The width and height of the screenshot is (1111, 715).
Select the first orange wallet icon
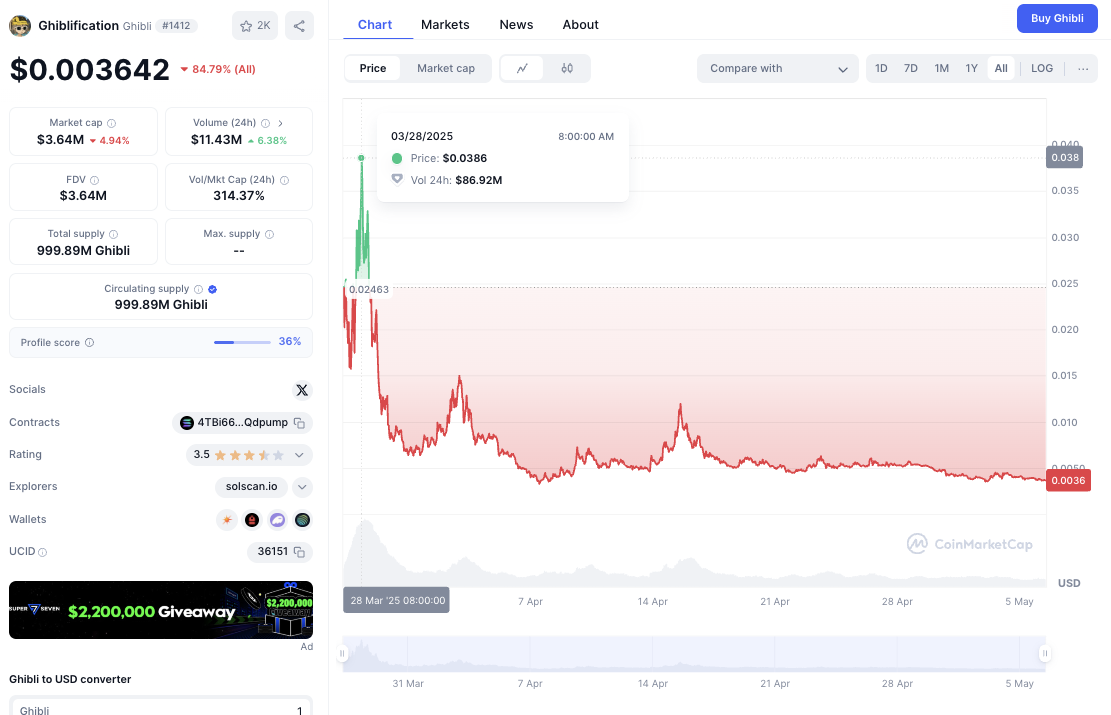click(x=227, y=520)
